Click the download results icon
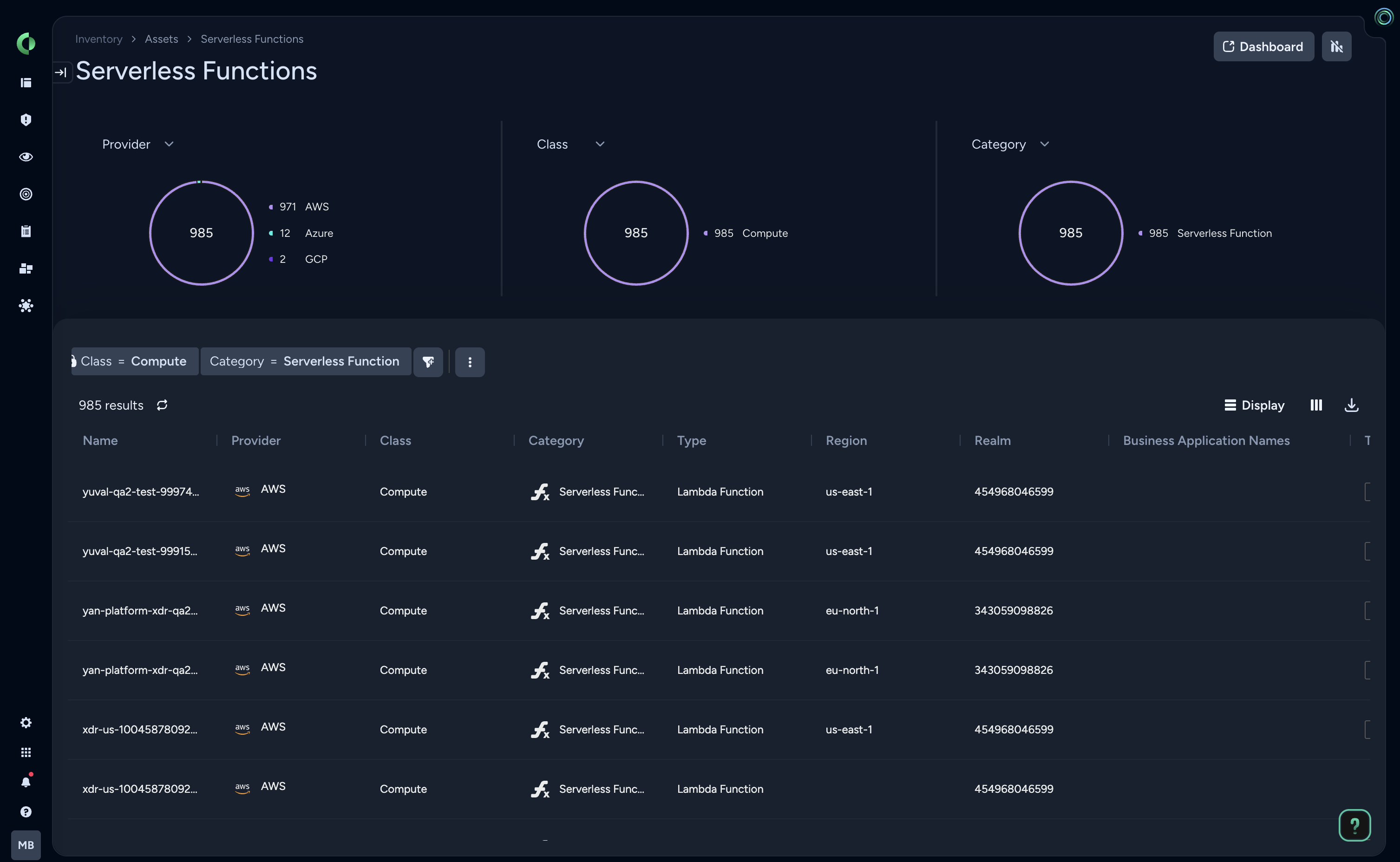The image size is (1400, 862). (x=1351, y=405)
